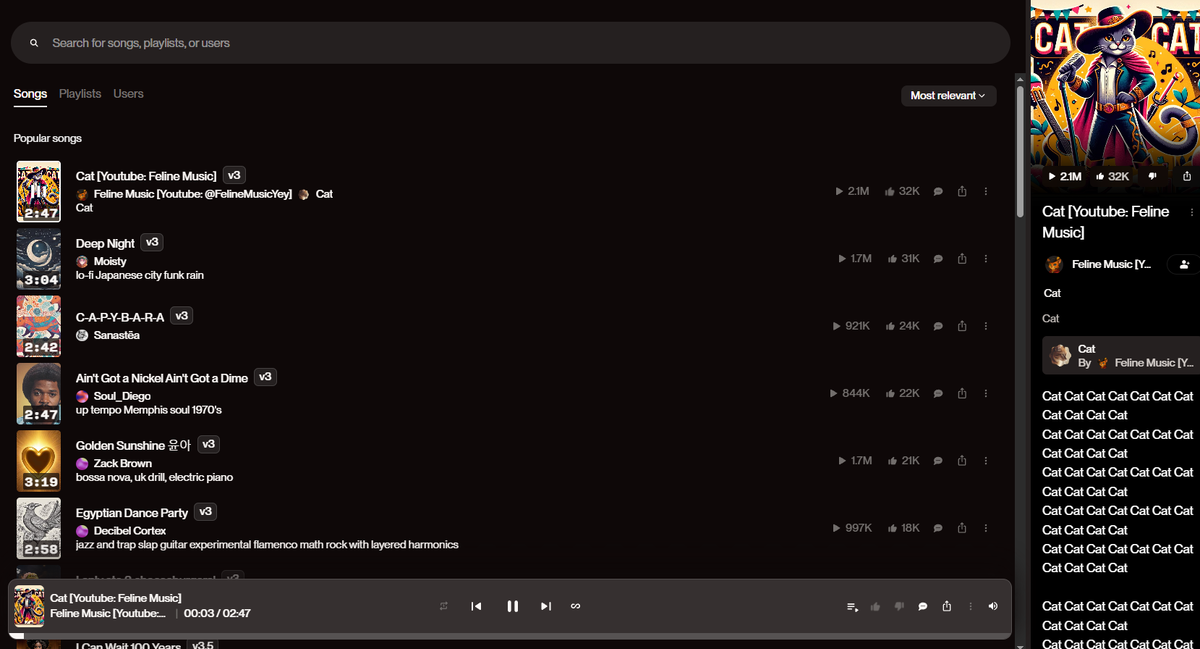Toggle repeat in the player bar
The height and width of the screenshot is (649, 1200).
click(x=444, y=606)
